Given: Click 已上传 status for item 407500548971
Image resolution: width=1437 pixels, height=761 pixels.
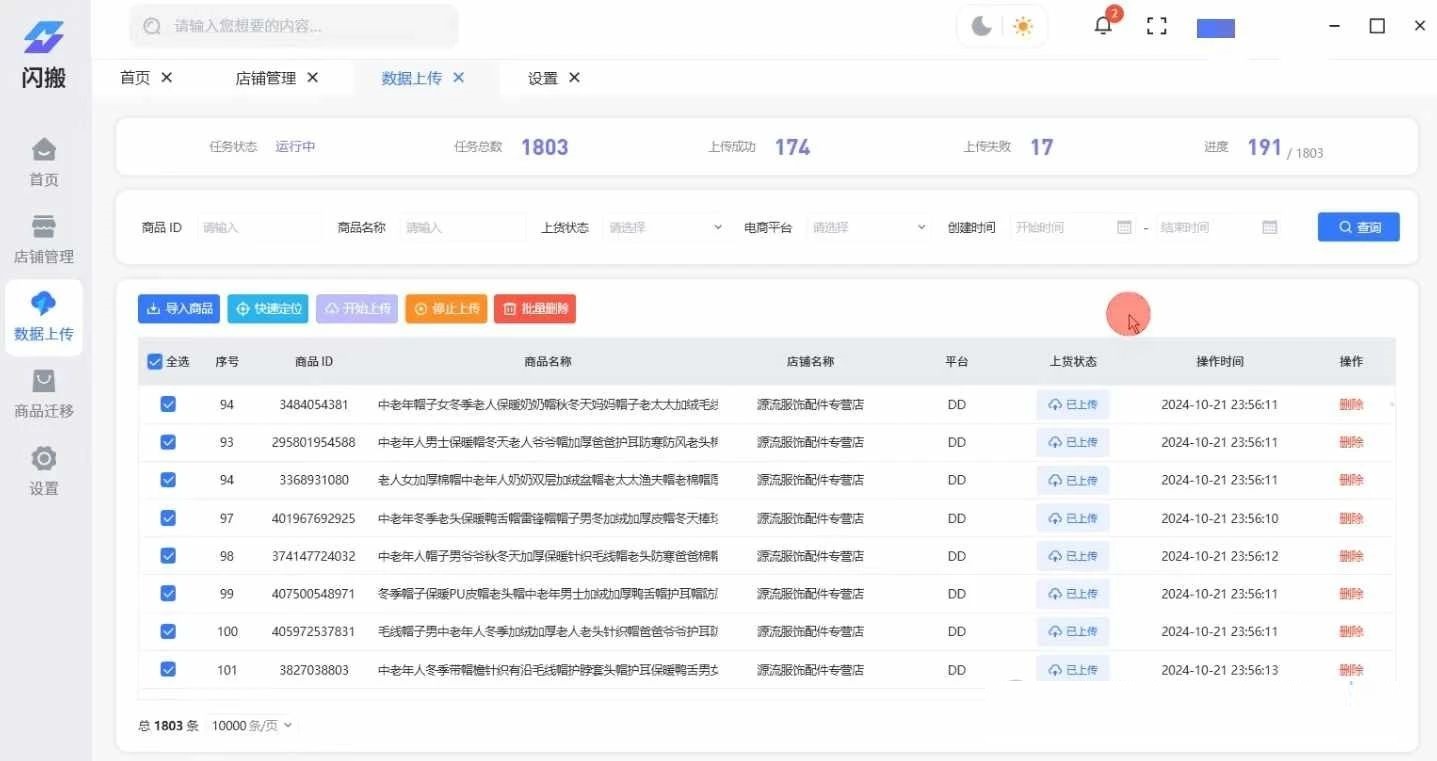Looking at the screenshot, I should click(1073, 594).
